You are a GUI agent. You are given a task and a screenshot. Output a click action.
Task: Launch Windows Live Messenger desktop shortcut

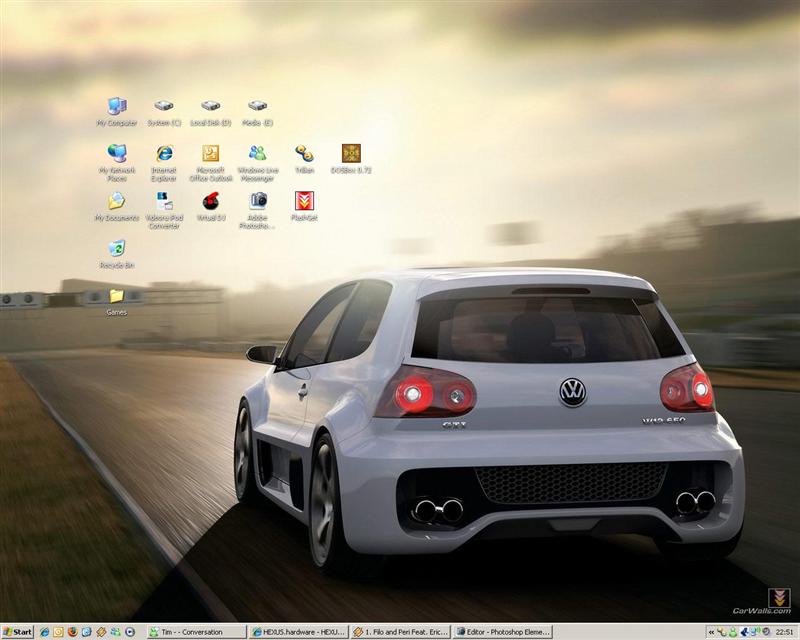(x=258, y=162)
